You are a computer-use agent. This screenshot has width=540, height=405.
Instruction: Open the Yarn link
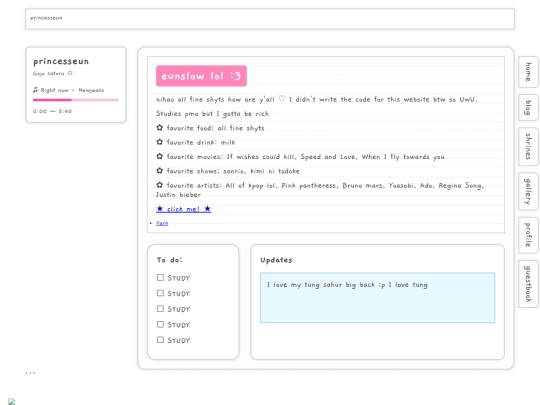click(x=162, y=223)
